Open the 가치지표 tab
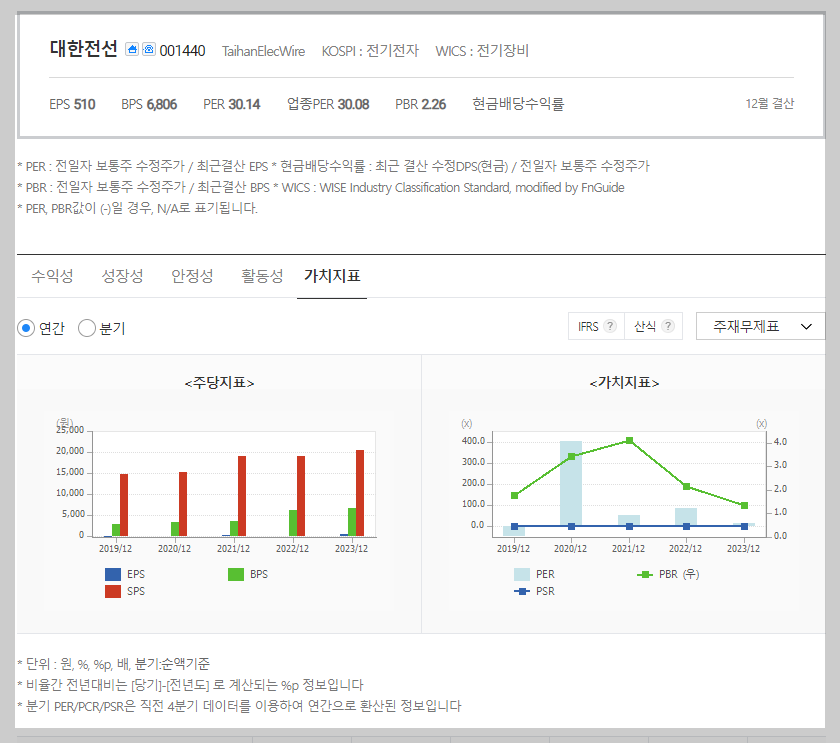Image resolution: width=840 pixels, height=743 pixels. 331,276
